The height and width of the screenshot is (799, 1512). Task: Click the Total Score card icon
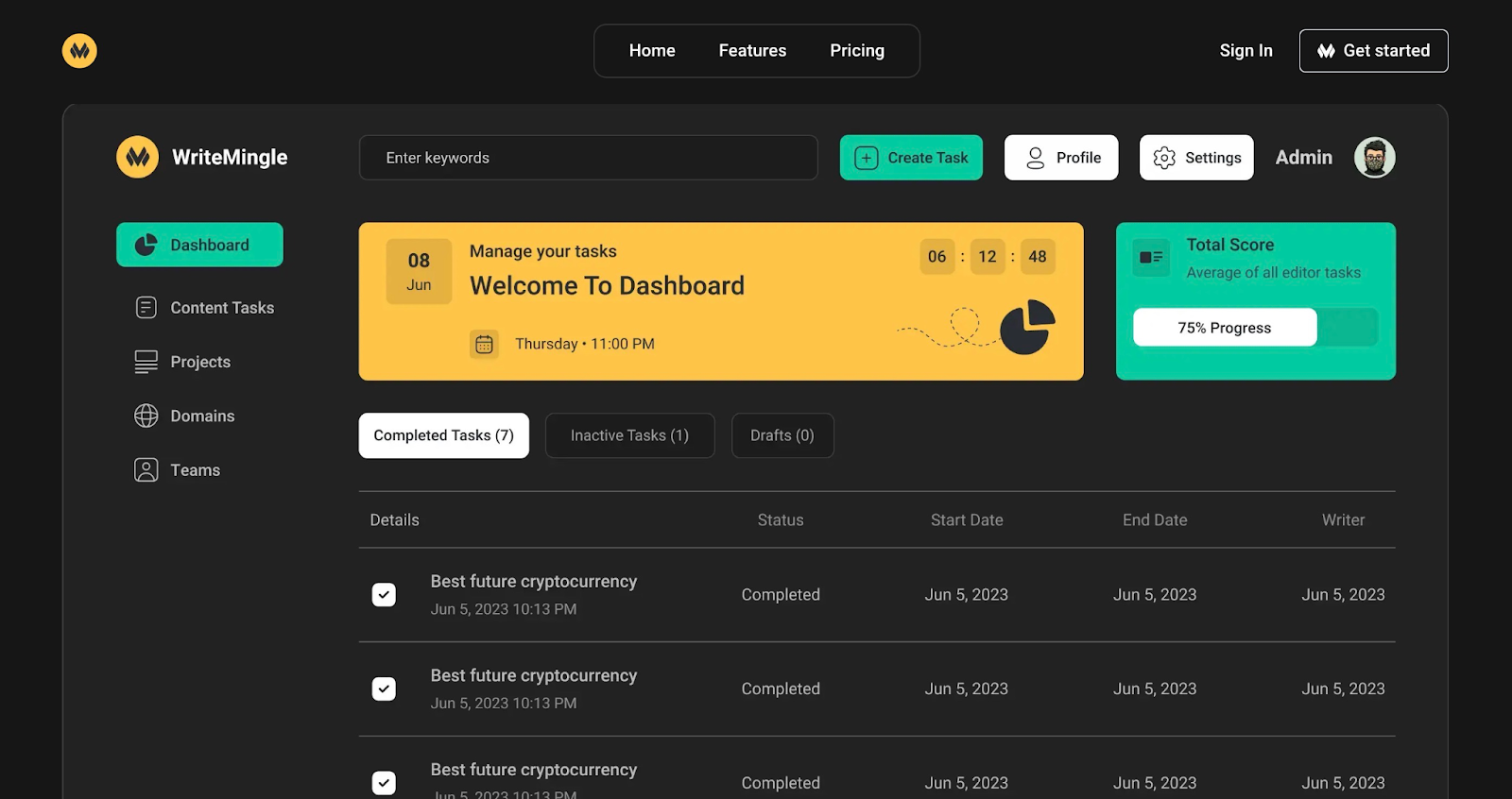[x=1151, y=258]
